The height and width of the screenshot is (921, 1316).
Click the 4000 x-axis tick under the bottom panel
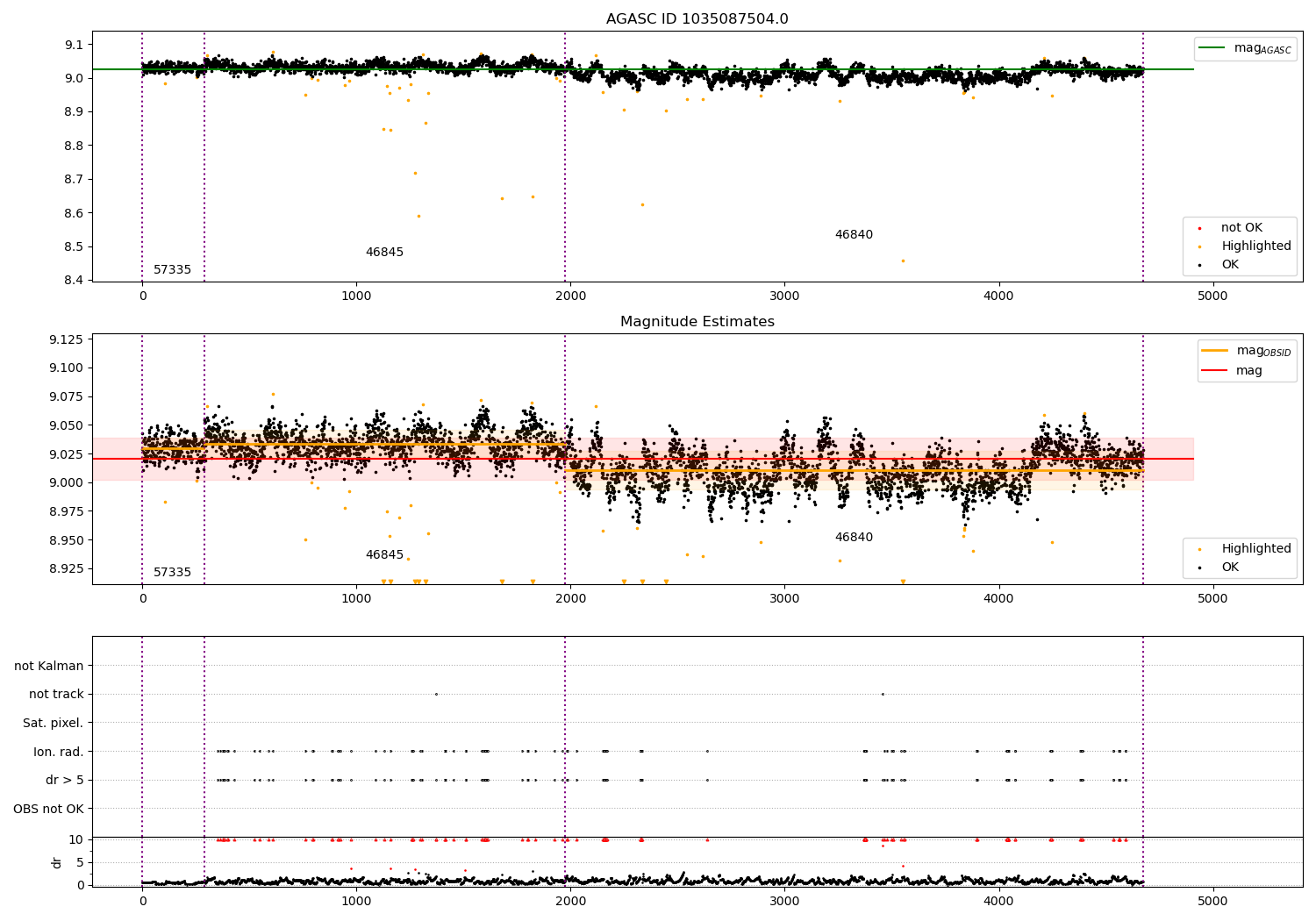coord(999,902)
